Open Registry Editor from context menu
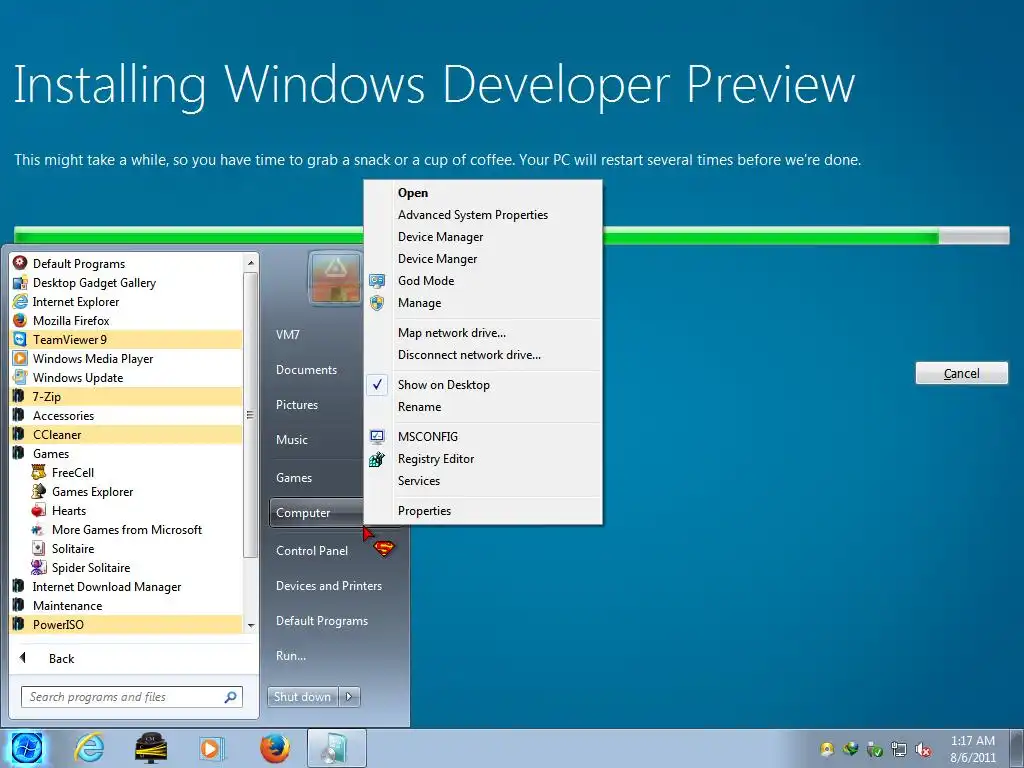 click(x=482, y=458)
